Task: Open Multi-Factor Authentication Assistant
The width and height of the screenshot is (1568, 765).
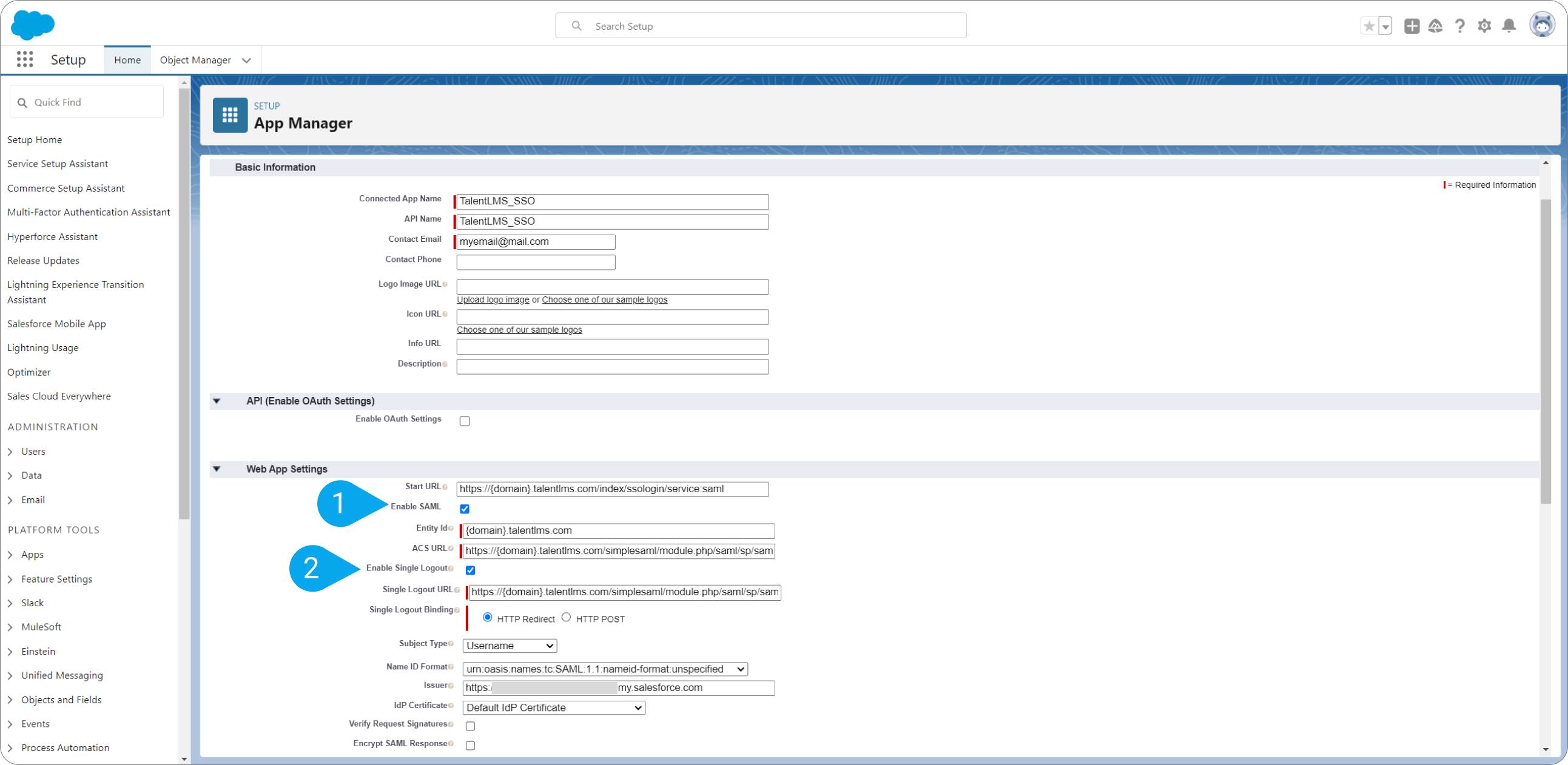Action: pyautogui.click(x=89, y=212)
